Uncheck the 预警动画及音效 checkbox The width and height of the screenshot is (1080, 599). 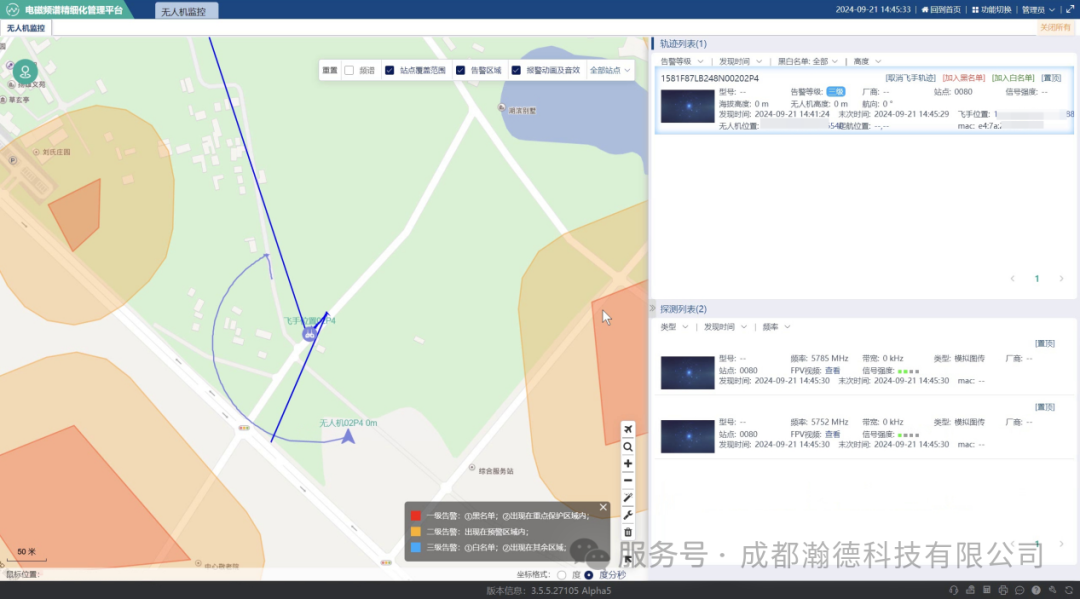(x=516, y=70)
